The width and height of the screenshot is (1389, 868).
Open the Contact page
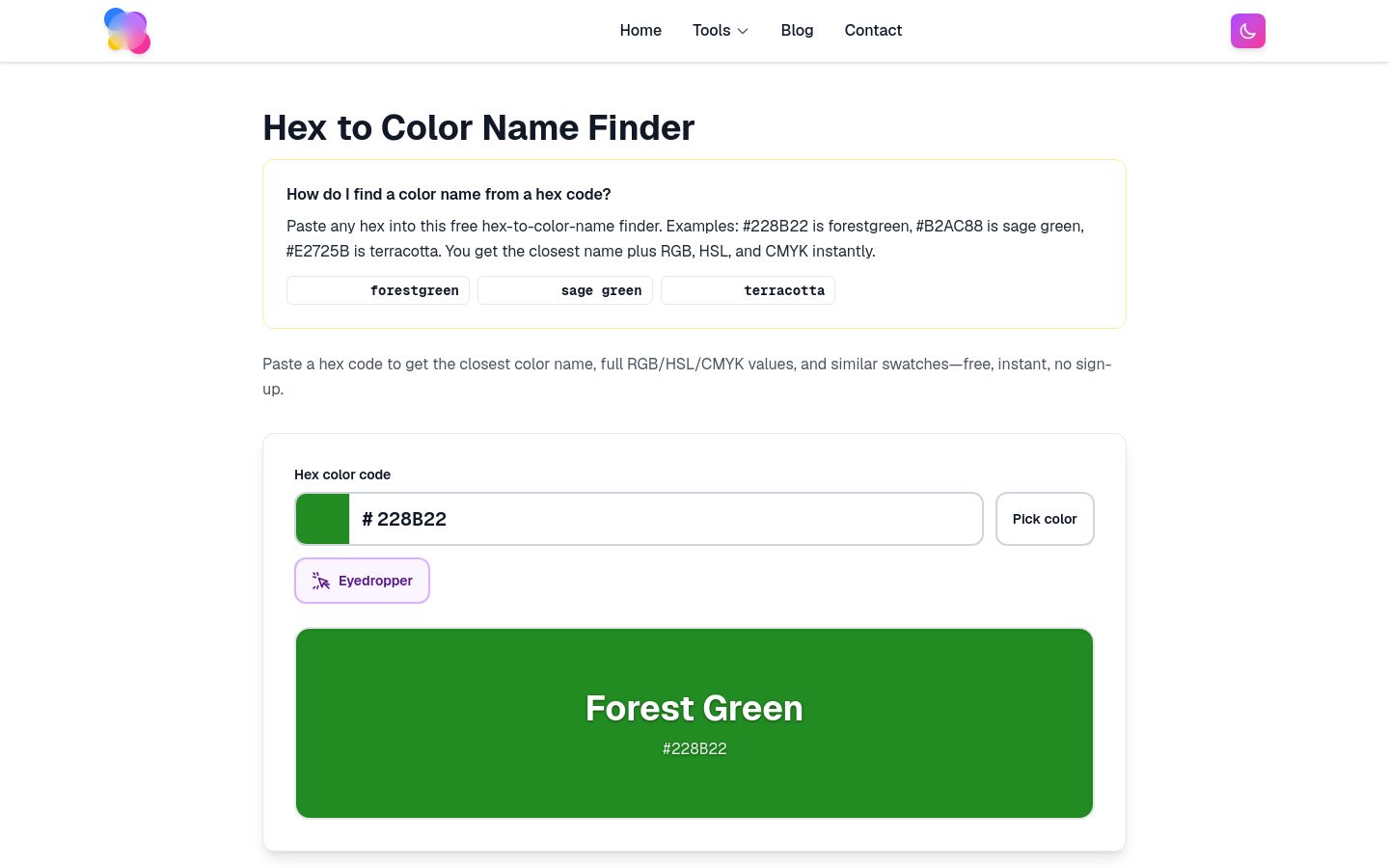pos(873,31)
